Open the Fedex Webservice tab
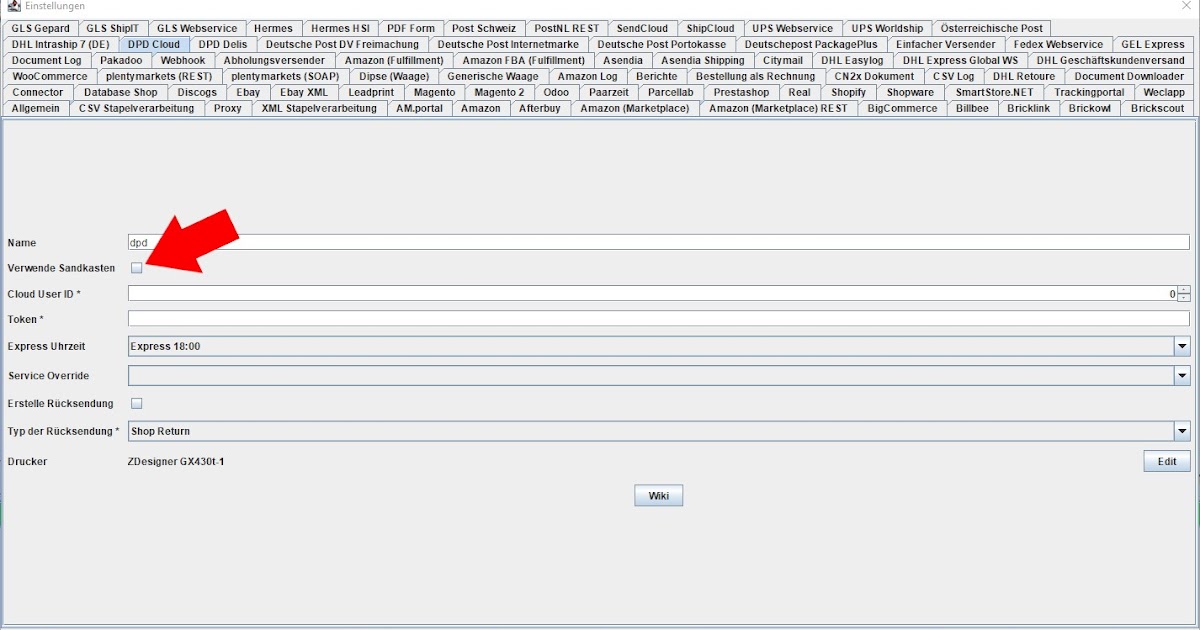 coord(1058,44)
